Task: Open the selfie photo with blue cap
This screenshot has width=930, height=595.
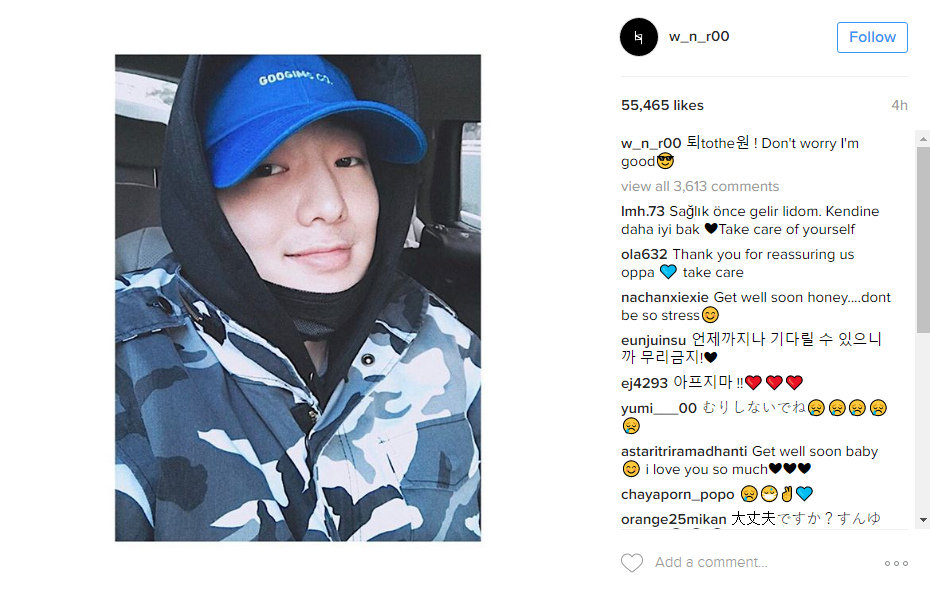Action: [298, 298]
